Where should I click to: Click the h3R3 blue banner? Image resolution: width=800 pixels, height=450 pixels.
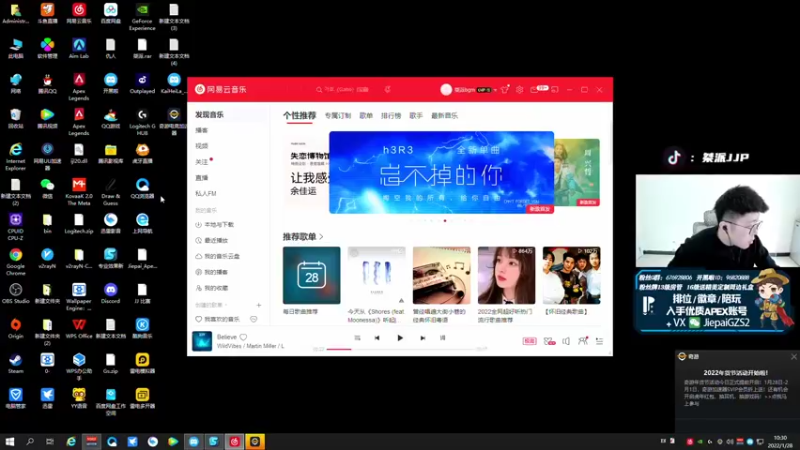pyautogui.click(x=441, y=172)
